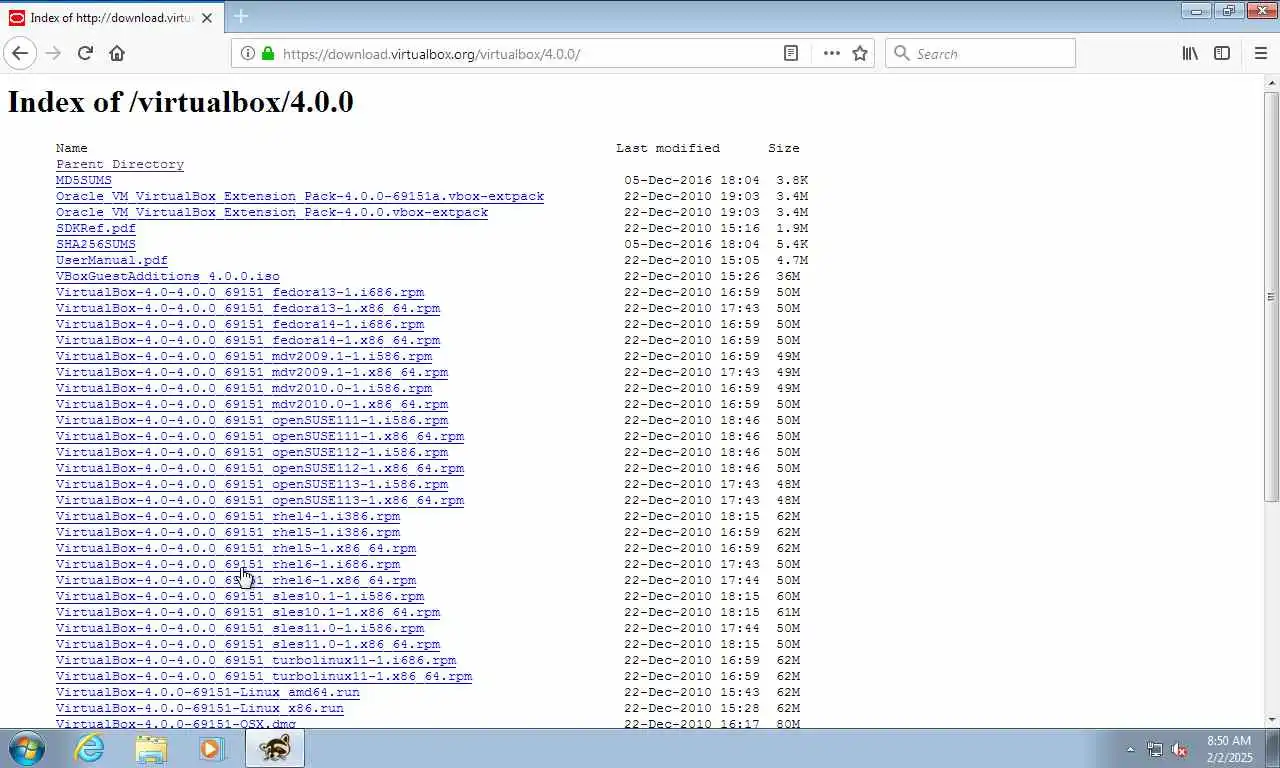Show hidden system tray icons arrow
This screenshot has width=1280, height=768.
point(1131,749)
